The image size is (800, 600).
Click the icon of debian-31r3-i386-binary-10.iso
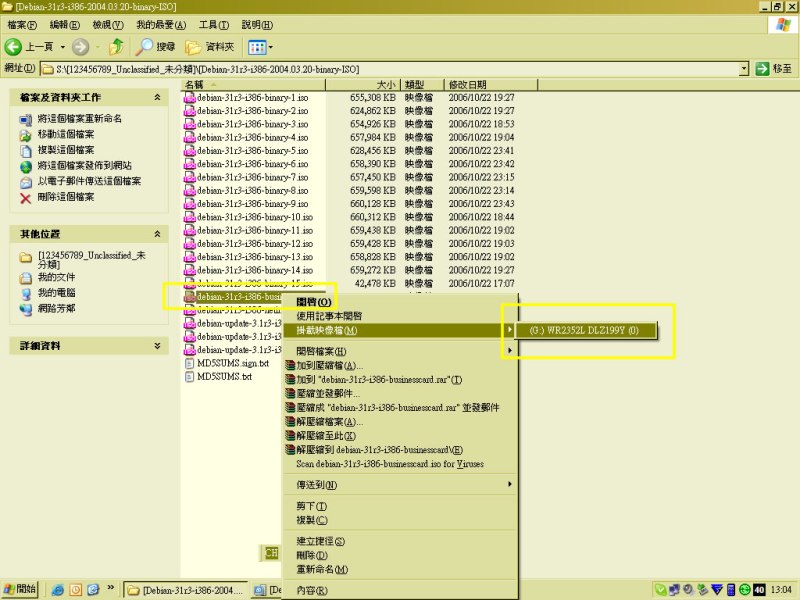[190, 217]
